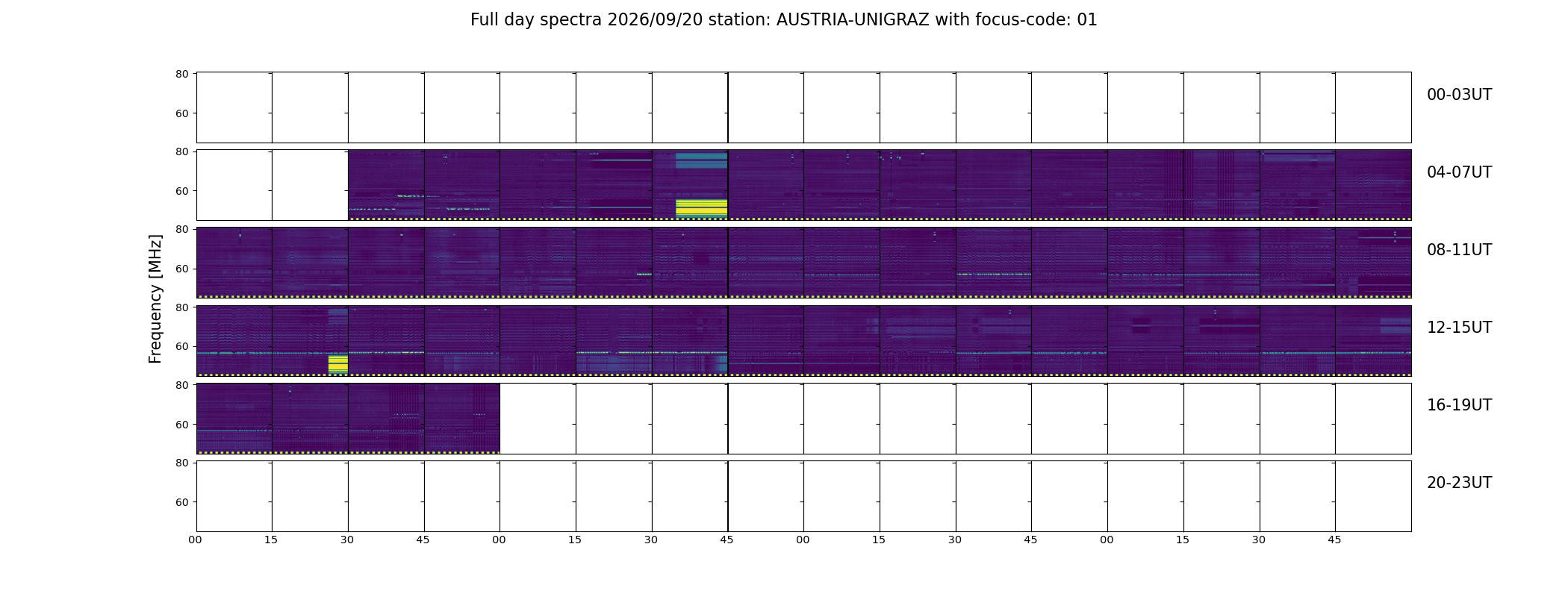Viewport: 1568px width, 597px height.
Task: Click the first data panel in 04-07UT row
Action: coord(386,185)
